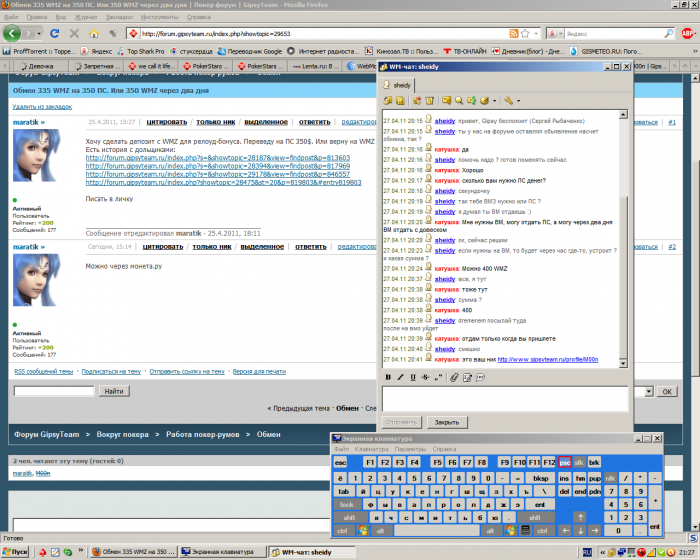The width and height of the screenshot is (700, 560).
Task: Insert quote marks icon in chat editor
Action: coord(438,377)
